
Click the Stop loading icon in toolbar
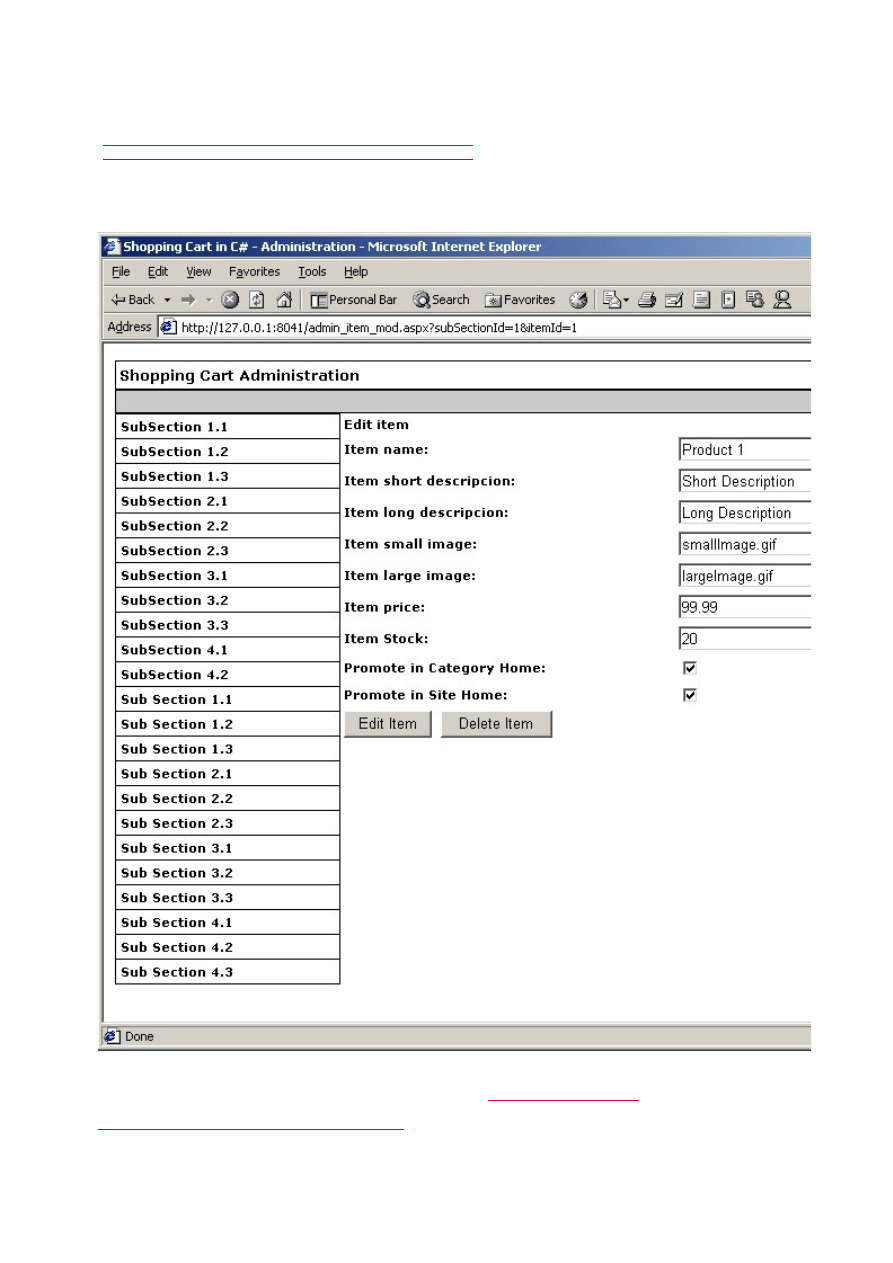pyautogui.click(x=230, y=299)
